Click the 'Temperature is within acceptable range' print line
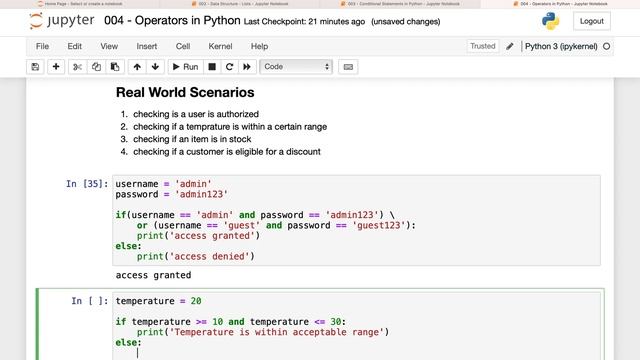Screen dimensions: 640x360 click(263, 332)
